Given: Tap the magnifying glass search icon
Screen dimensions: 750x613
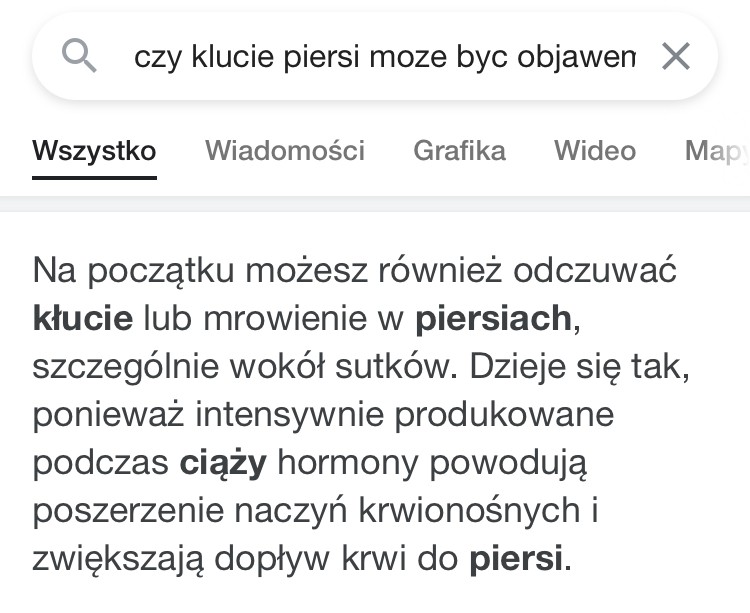Looking at the screenshot, I should 79,56.
